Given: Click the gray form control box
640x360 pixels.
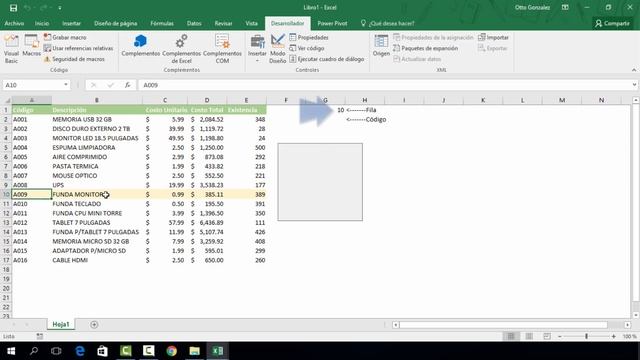Looking at the screenshot, I should (x=320, y=182).
